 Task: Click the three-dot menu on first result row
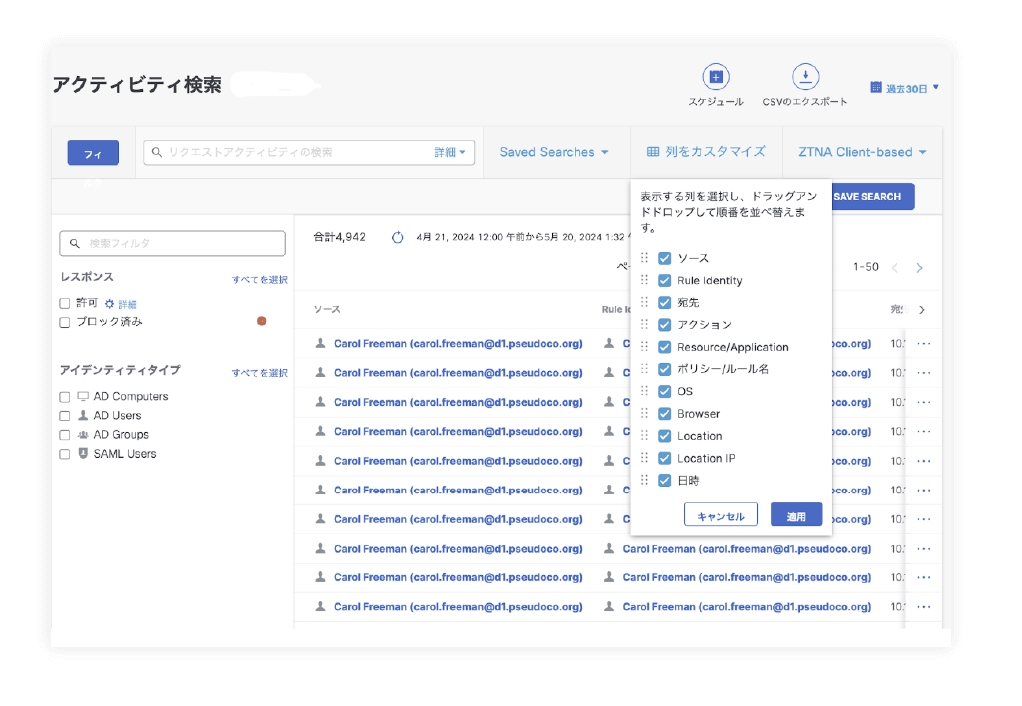(923, 344)
